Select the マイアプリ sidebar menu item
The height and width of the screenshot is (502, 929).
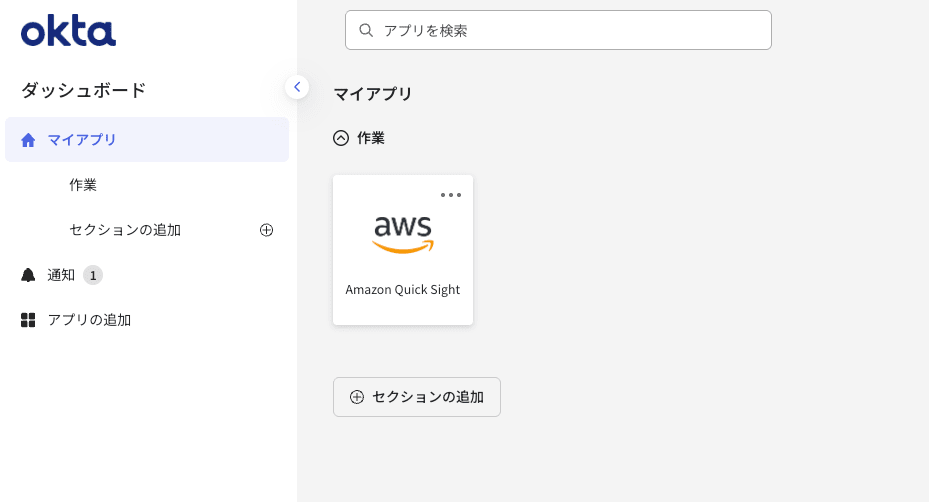82,140
